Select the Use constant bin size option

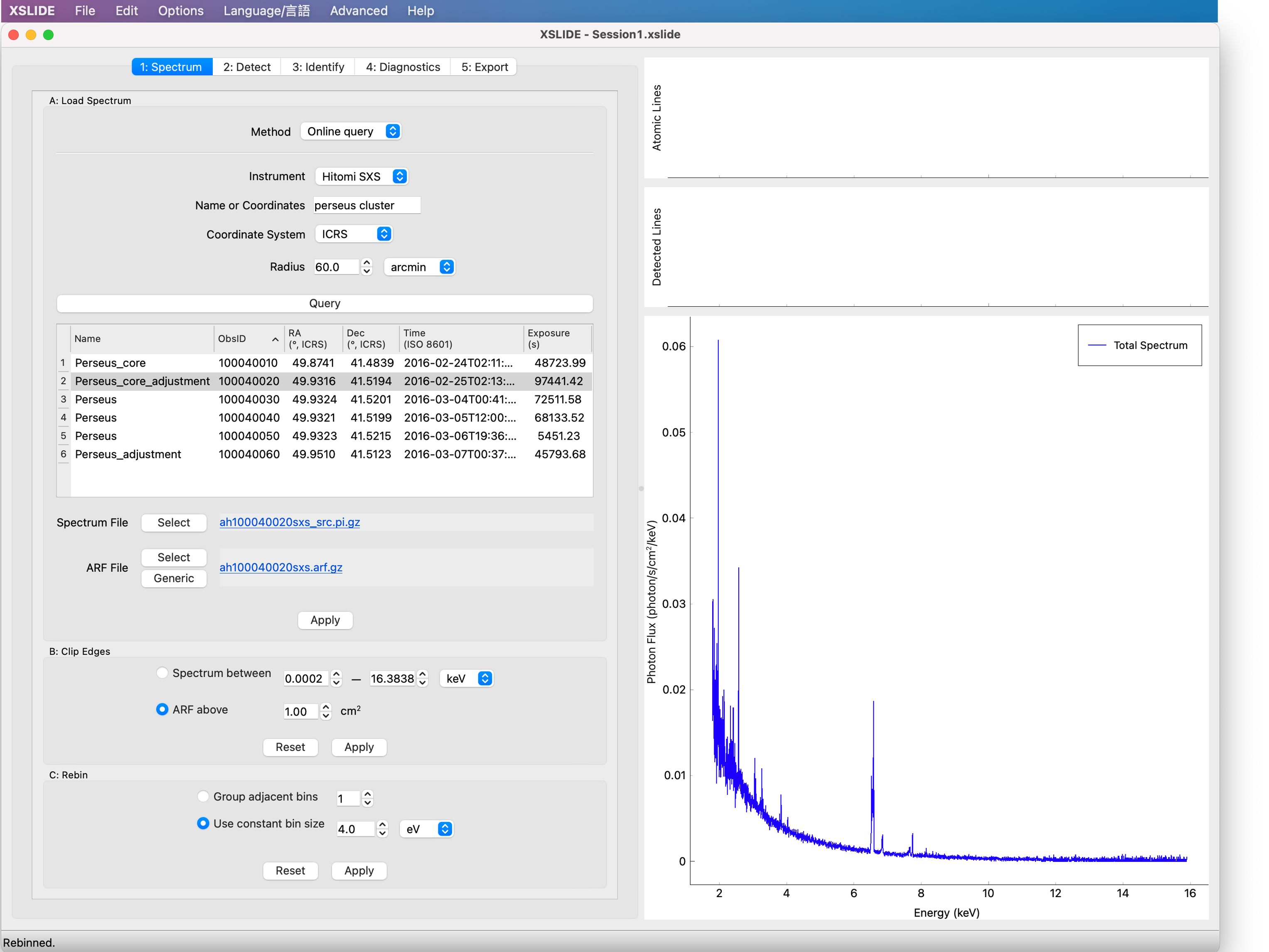point(203,823)
